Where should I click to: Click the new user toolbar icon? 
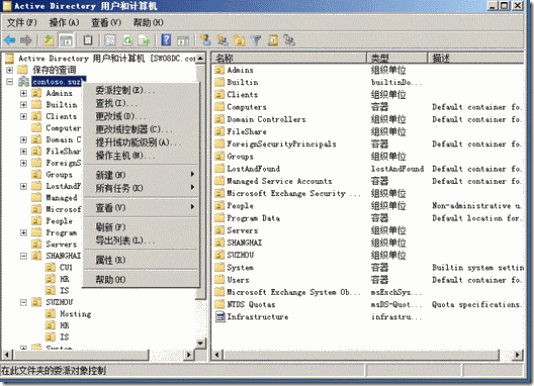(x=205, y=40)
